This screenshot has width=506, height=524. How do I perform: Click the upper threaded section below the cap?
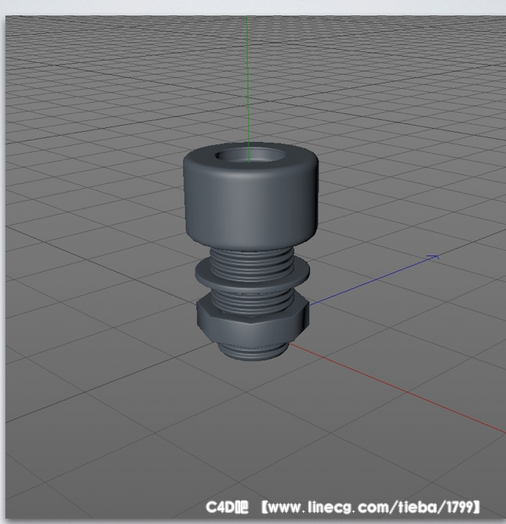point(252,259)
